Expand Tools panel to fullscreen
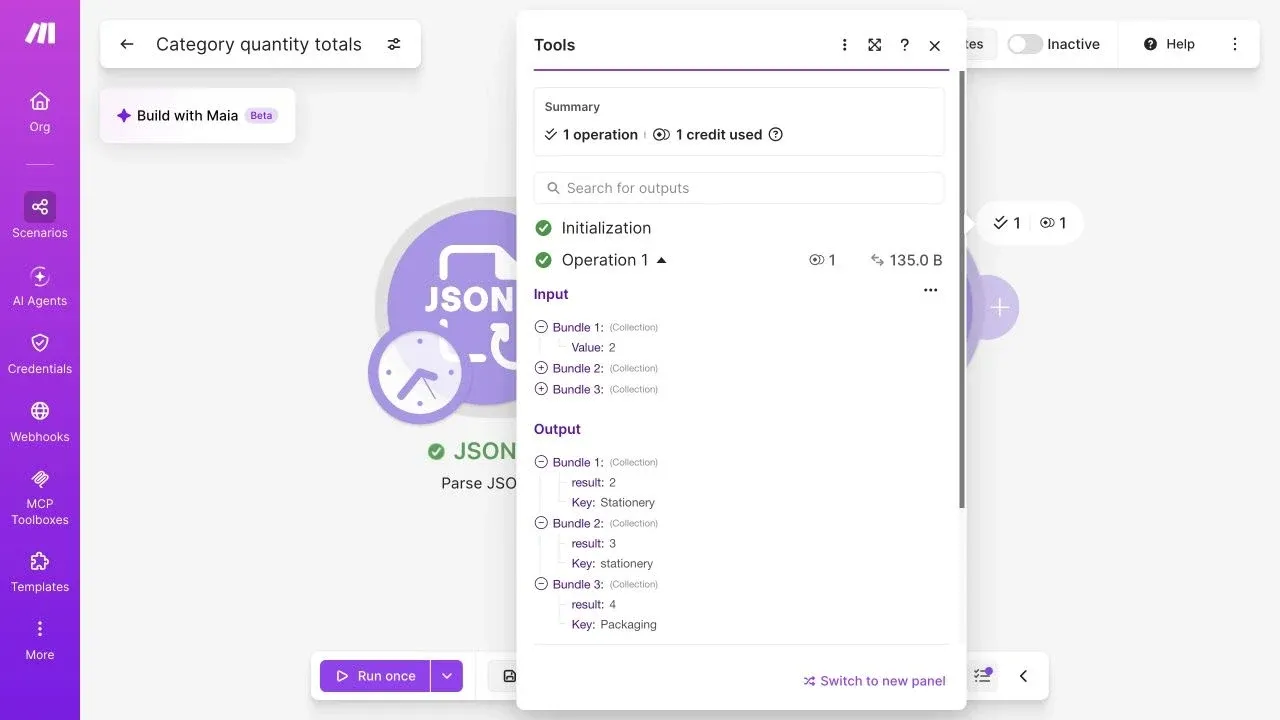Viewport: 1280px width, 720px height. [875, 45]
